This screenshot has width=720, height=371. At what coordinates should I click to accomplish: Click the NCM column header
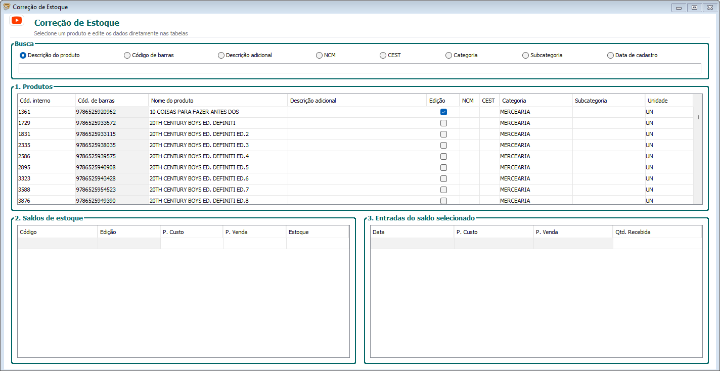click(469, 101)
